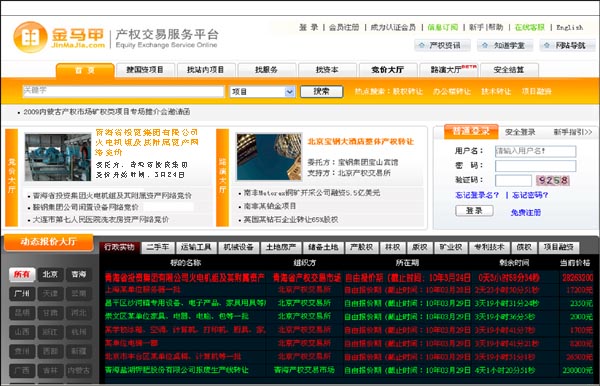Open 北京宝钢大酒店整体产权转让 headline
600x386 pixels.
360,142
